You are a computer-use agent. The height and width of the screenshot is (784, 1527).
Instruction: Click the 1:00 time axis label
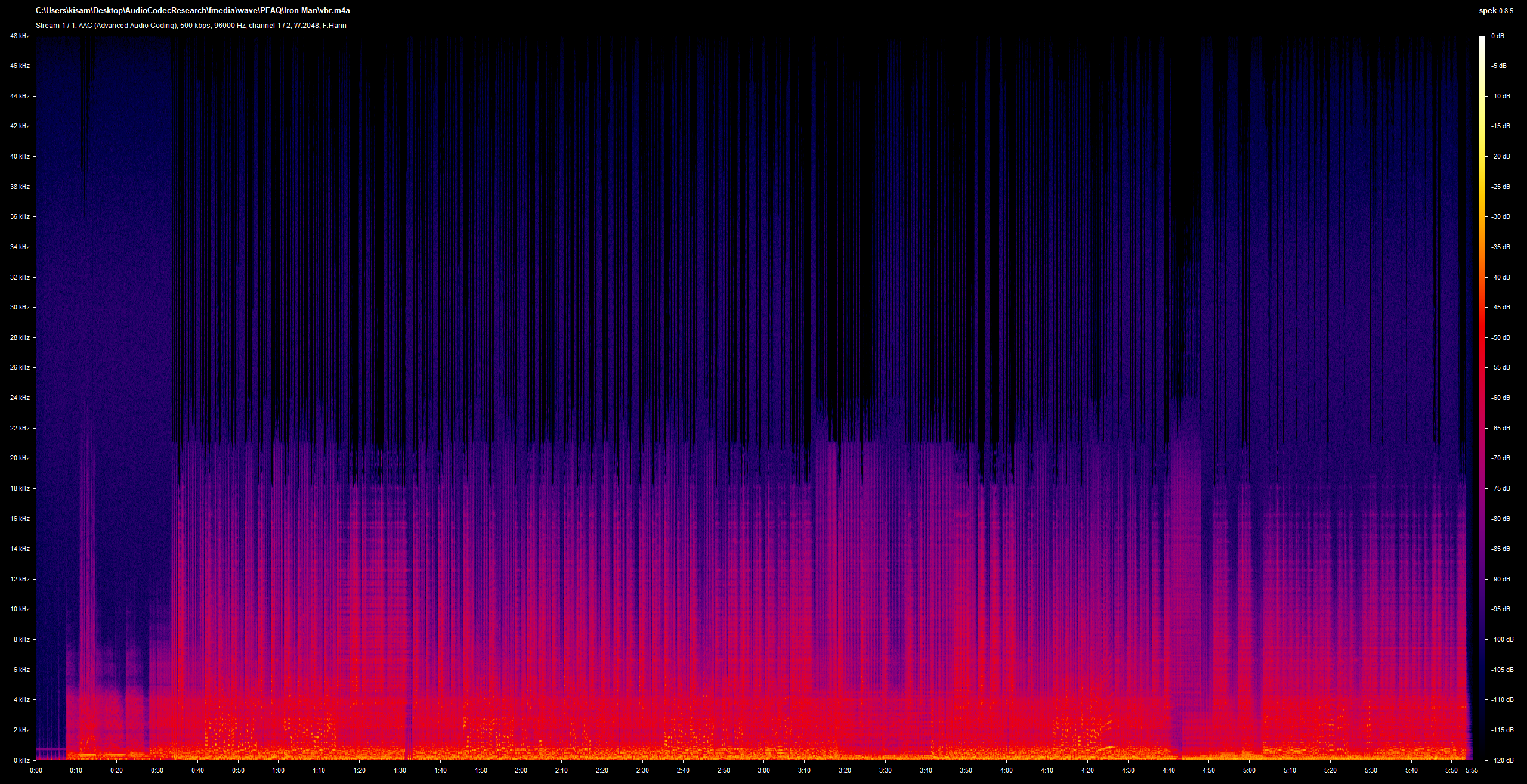(x=279, y=770)
